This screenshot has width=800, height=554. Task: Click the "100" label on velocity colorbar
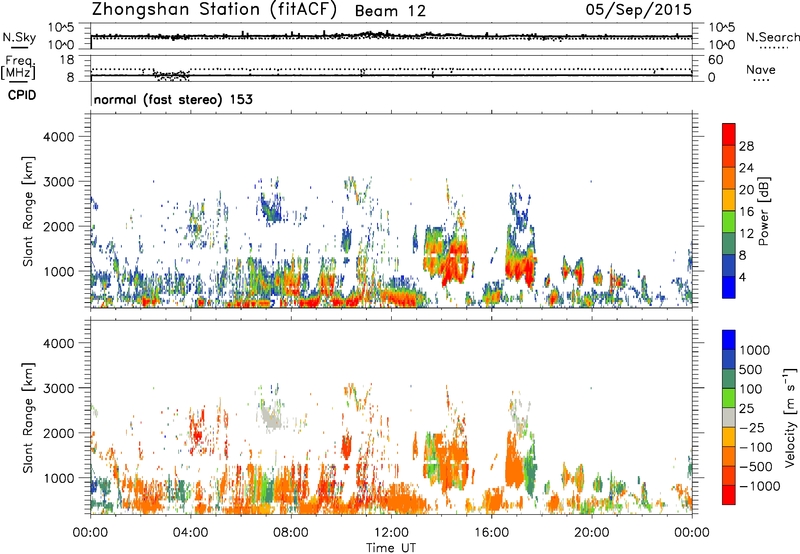(750, 389)
